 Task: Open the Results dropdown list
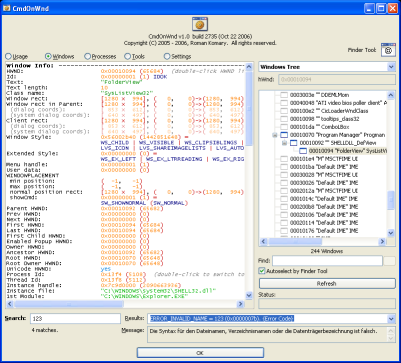(391, 319)
